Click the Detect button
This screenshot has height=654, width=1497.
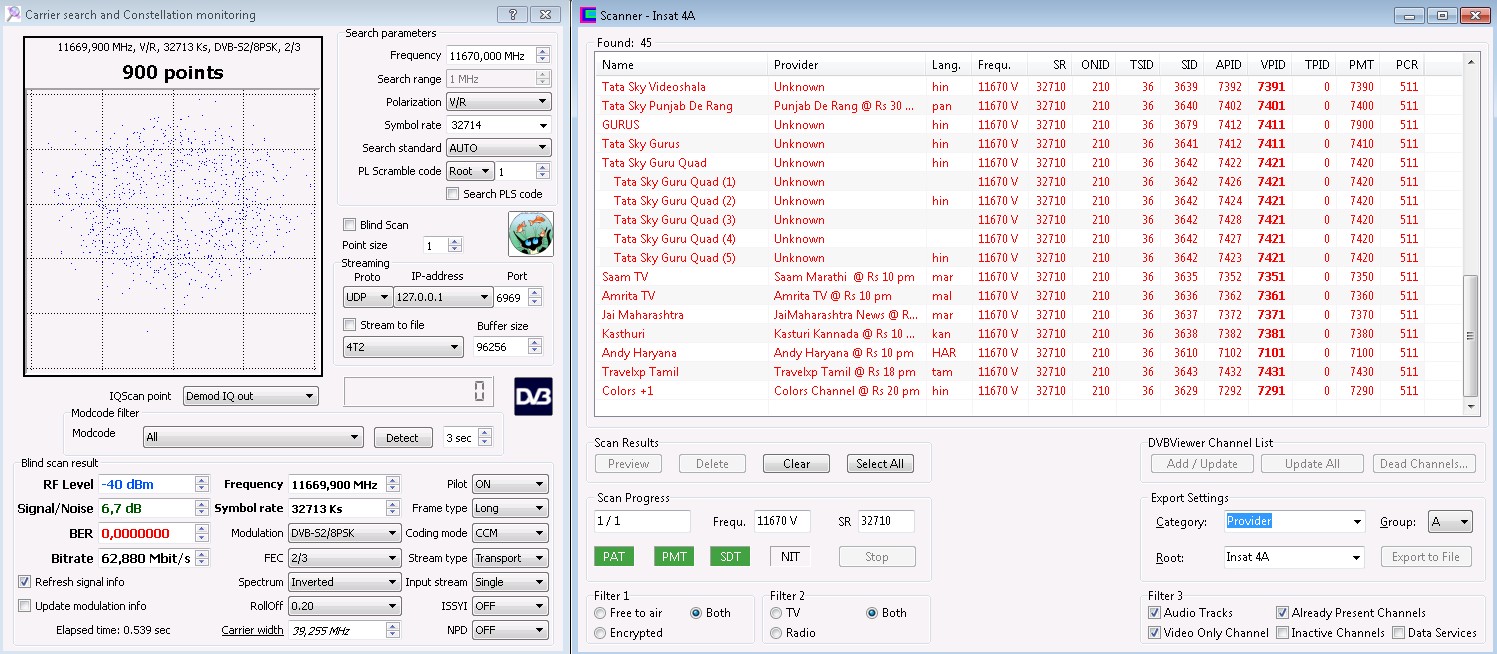click(x=402, y=438)
